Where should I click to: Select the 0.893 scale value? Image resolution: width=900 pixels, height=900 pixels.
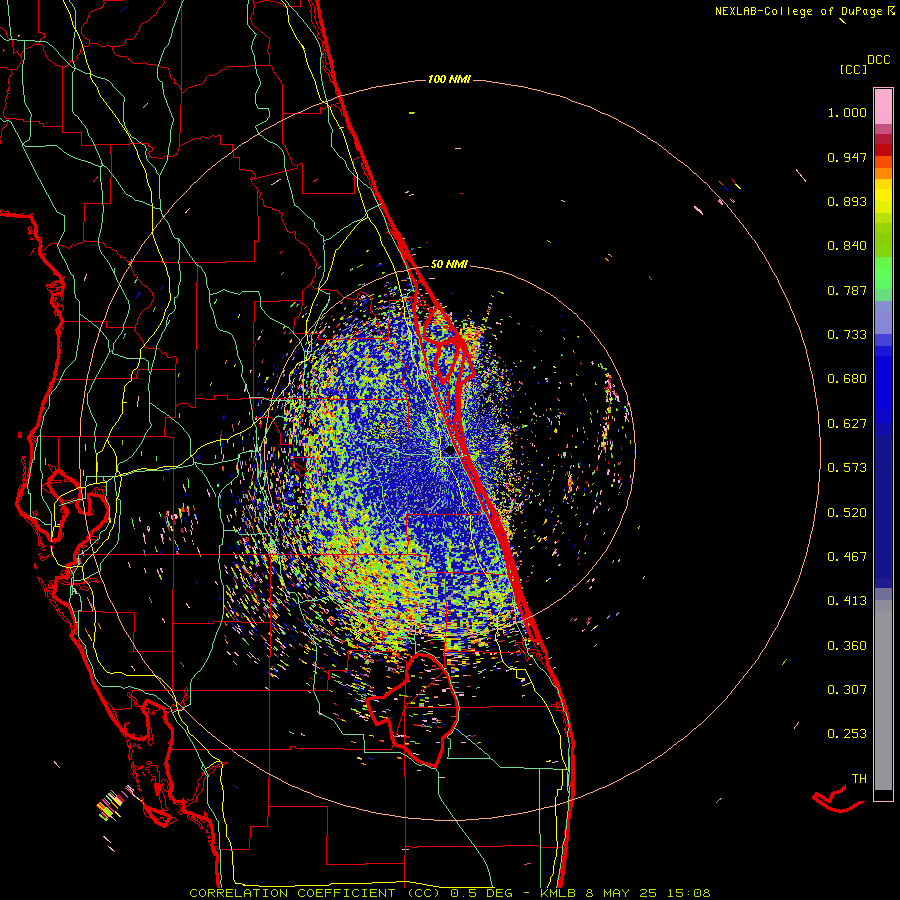[847, 201]
